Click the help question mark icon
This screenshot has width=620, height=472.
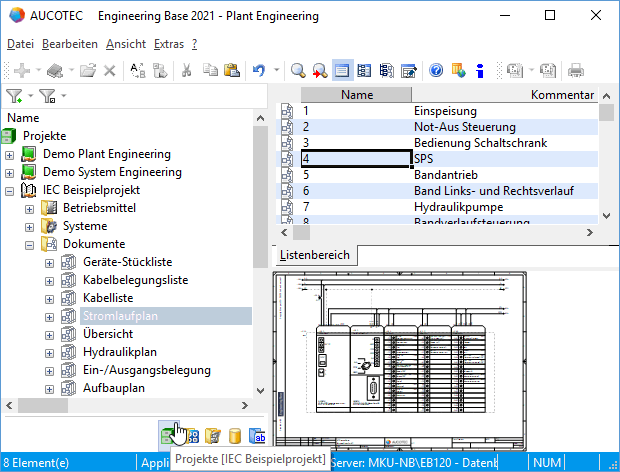tap(436, 70)
